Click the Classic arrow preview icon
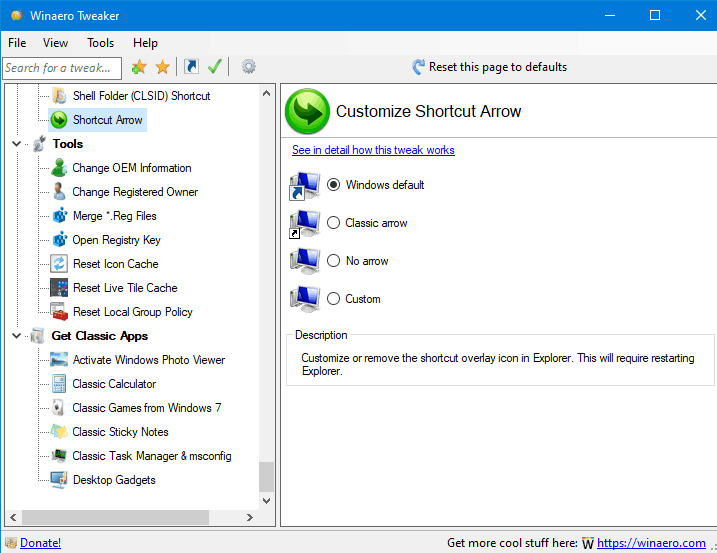 pyautogui.click(x=305, y=224)
